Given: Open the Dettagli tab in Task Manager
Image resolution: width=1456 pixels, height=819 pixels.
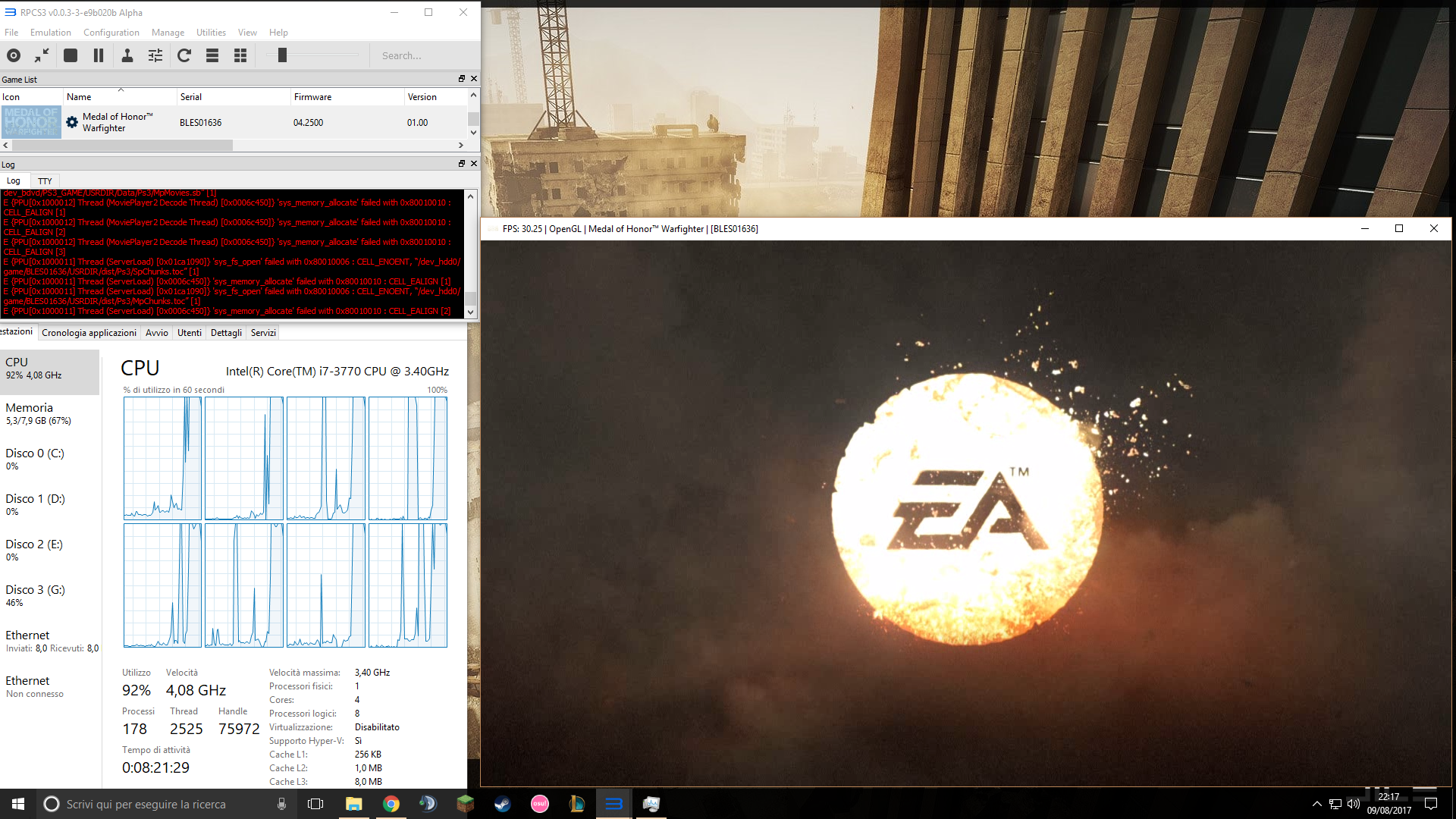Looking at the screenshot, I should pos(226,333).
